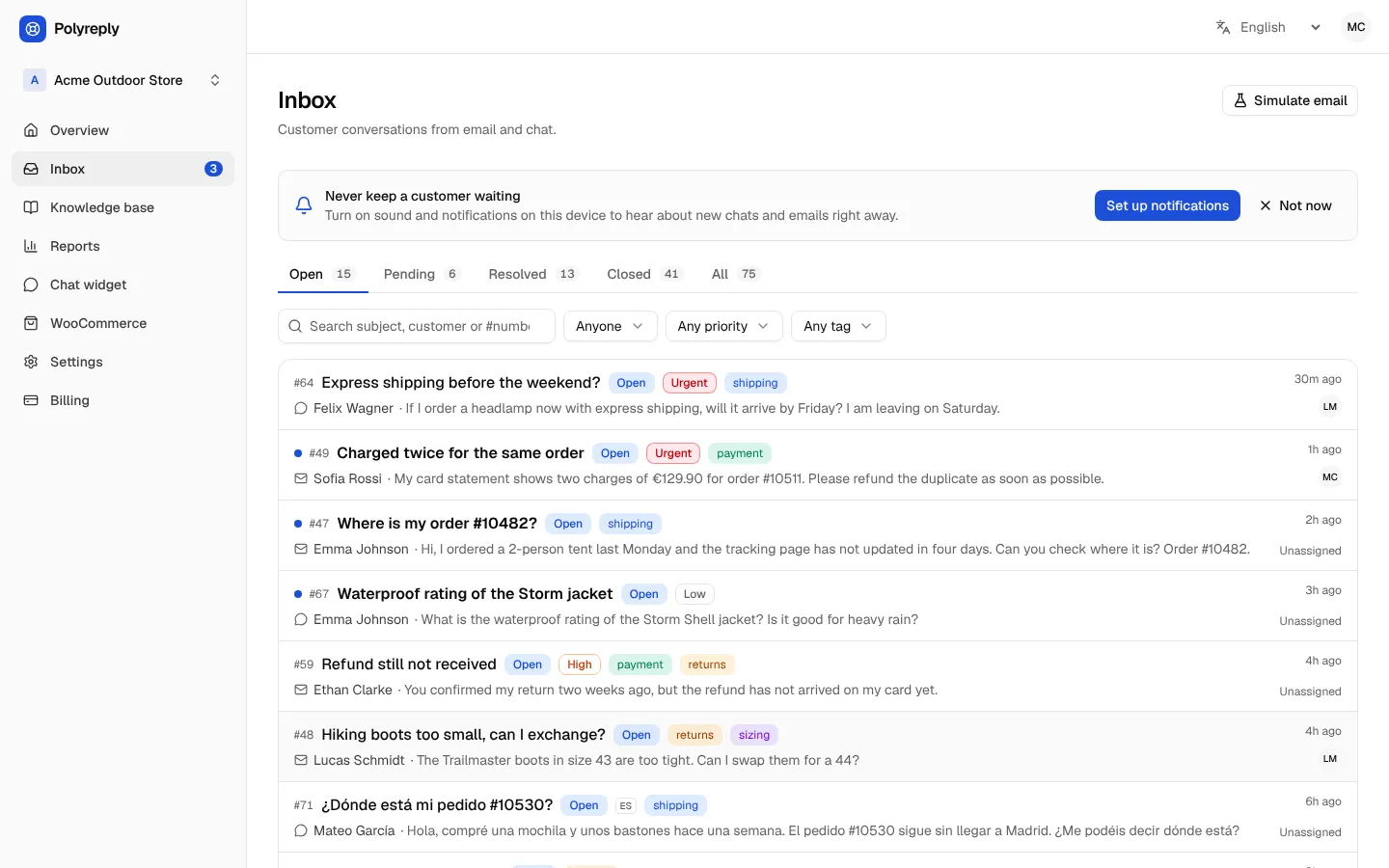Screen dimensions: 1389x868
Task: Click the Simulate email button
Action: click(1290, 100)
